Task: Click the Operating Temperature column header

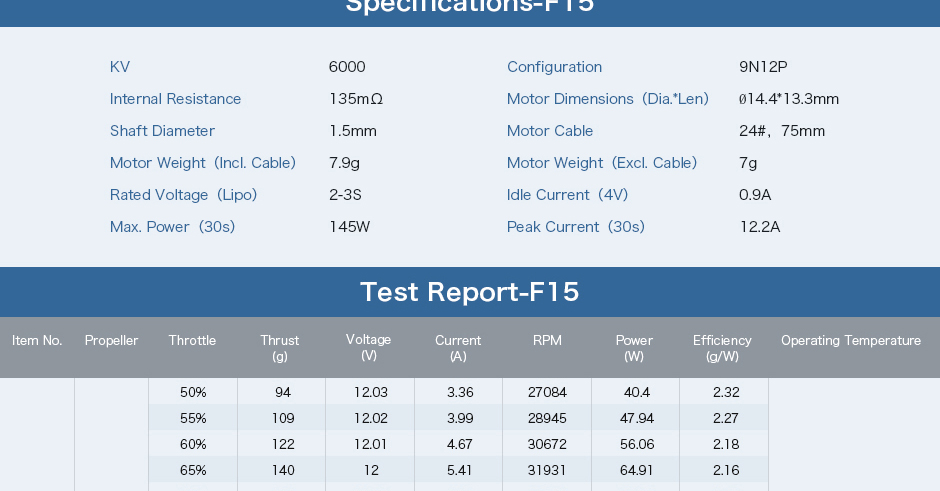Action: coord(851,341)
